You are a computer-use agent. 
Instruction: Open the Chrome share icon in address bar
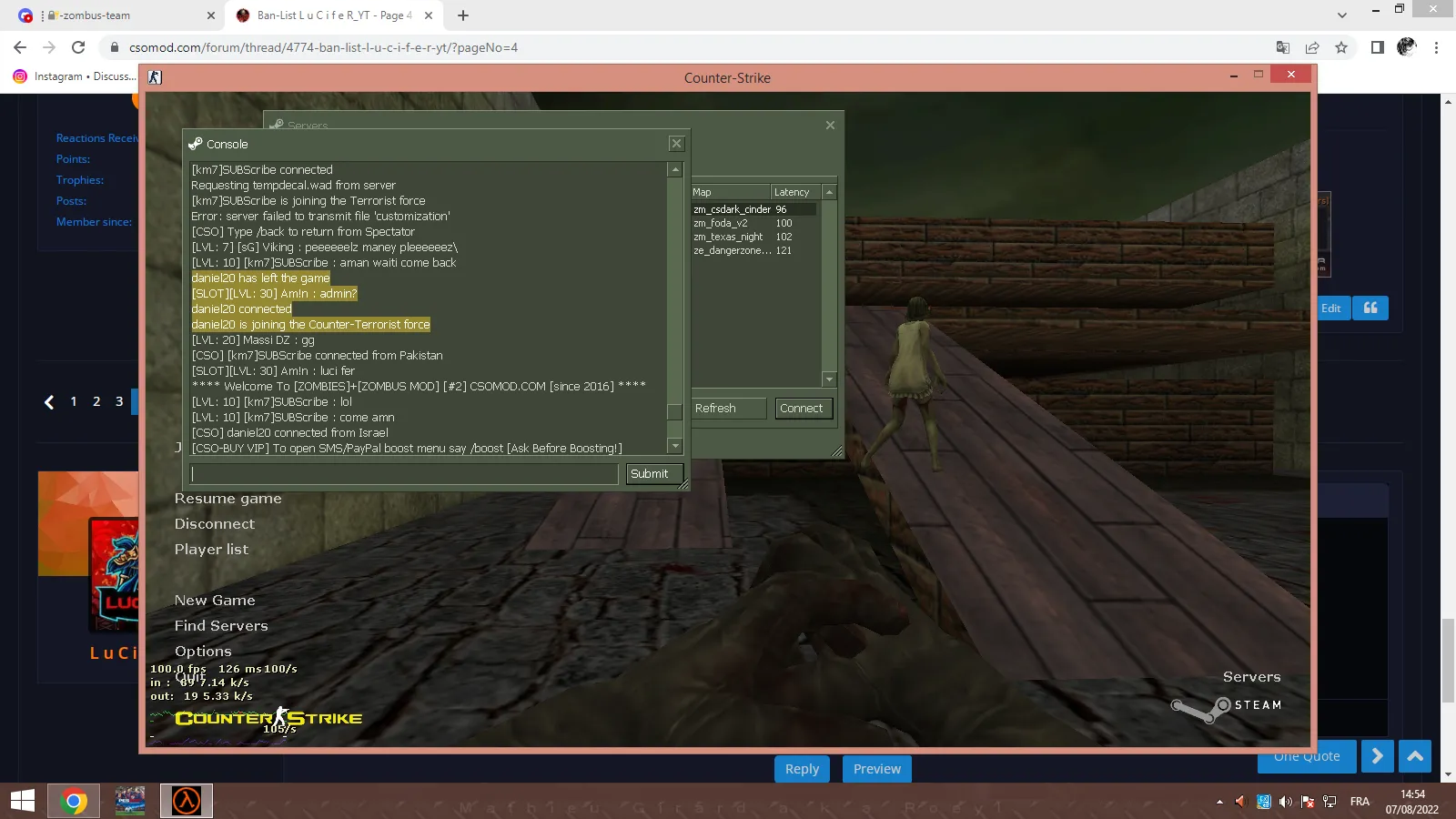pyautogui.click(x=1312, y=47)
